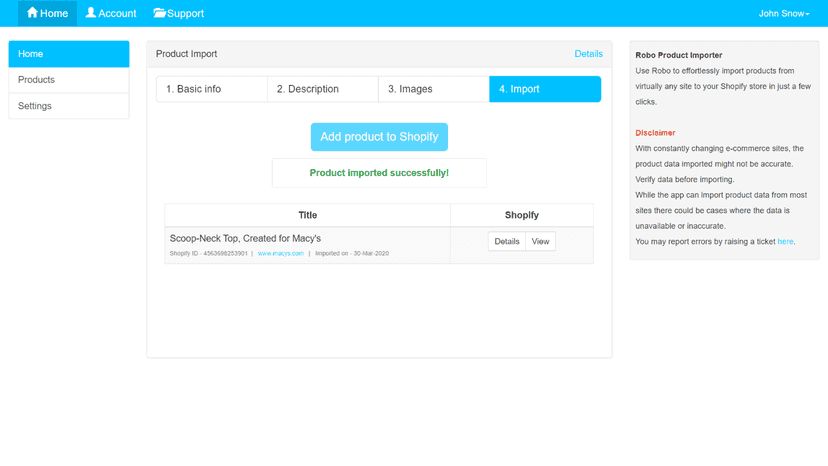Viewport: 828px width, 466px height.
Task: Open the John Snow user dropdown
Action: (784, 14)
